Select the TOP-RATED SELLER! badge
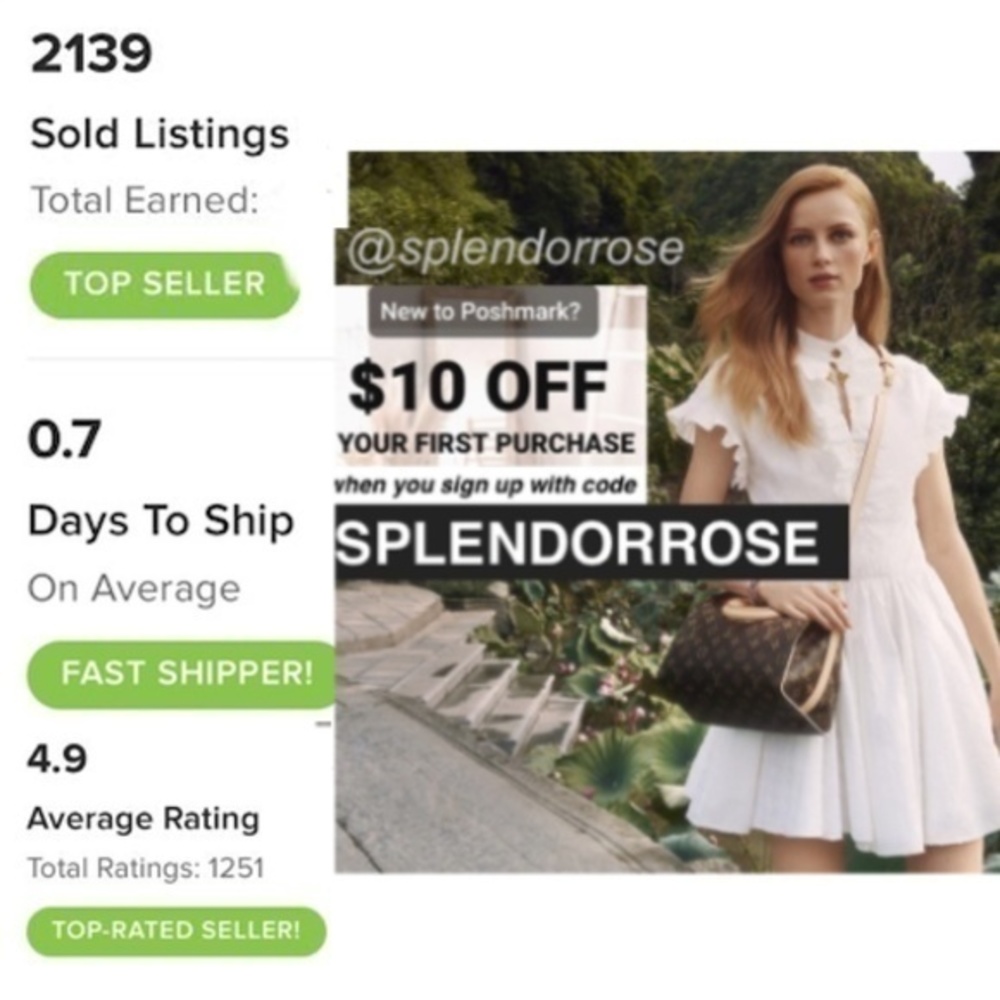1000x1000 pixels. pyautogui.click(x=176, y=930)
